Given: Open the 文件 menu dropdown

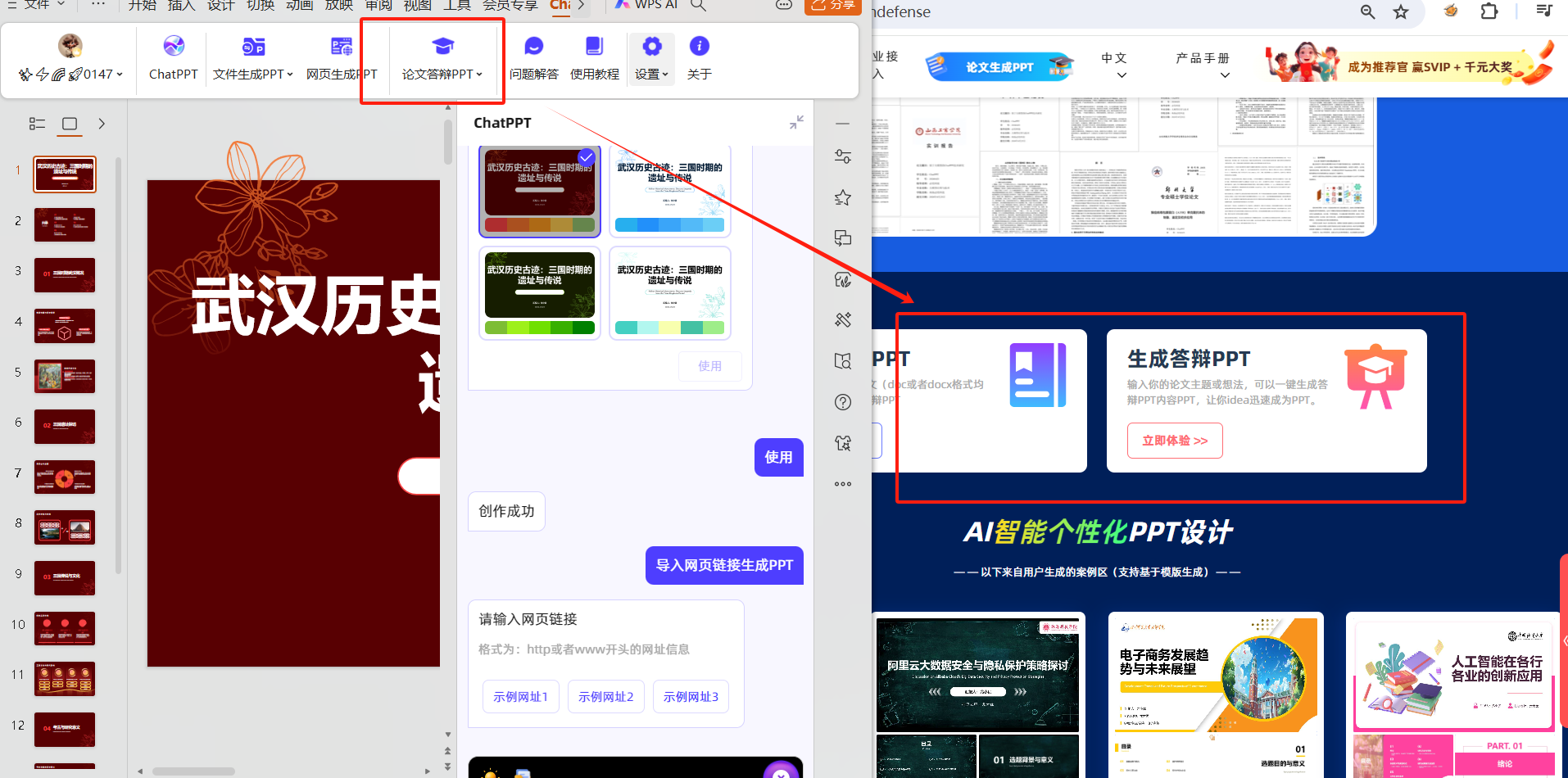Looking at the screenshot, I should 45,5.
